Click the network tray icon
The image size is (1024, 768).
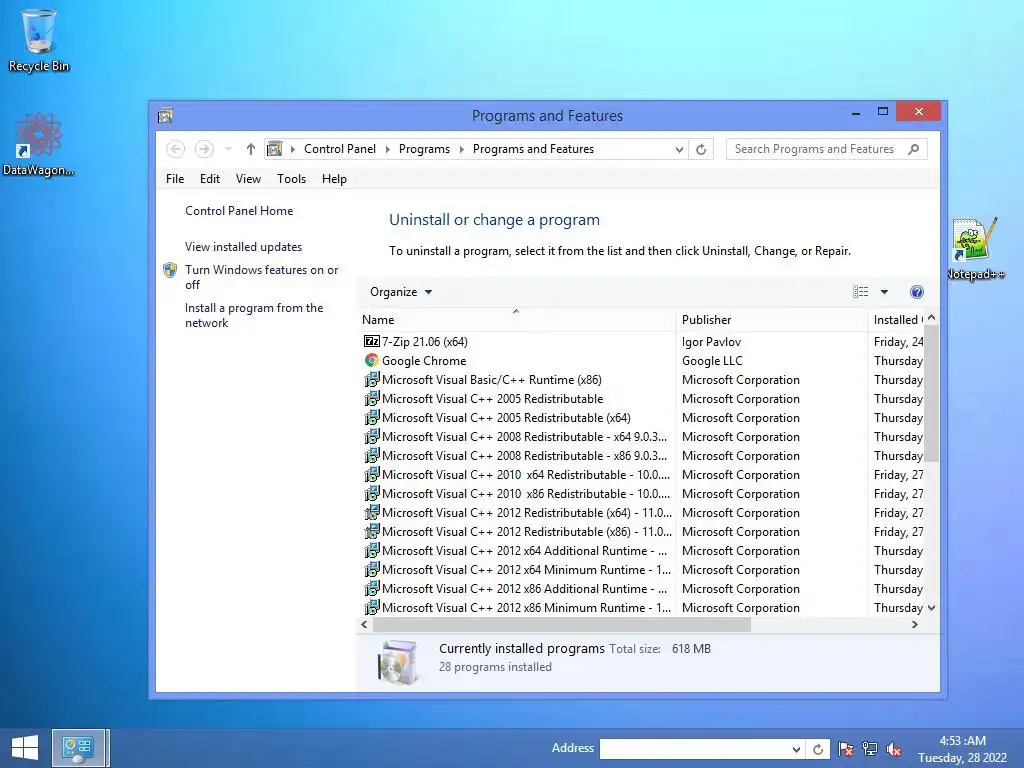[x=870, y=749]
